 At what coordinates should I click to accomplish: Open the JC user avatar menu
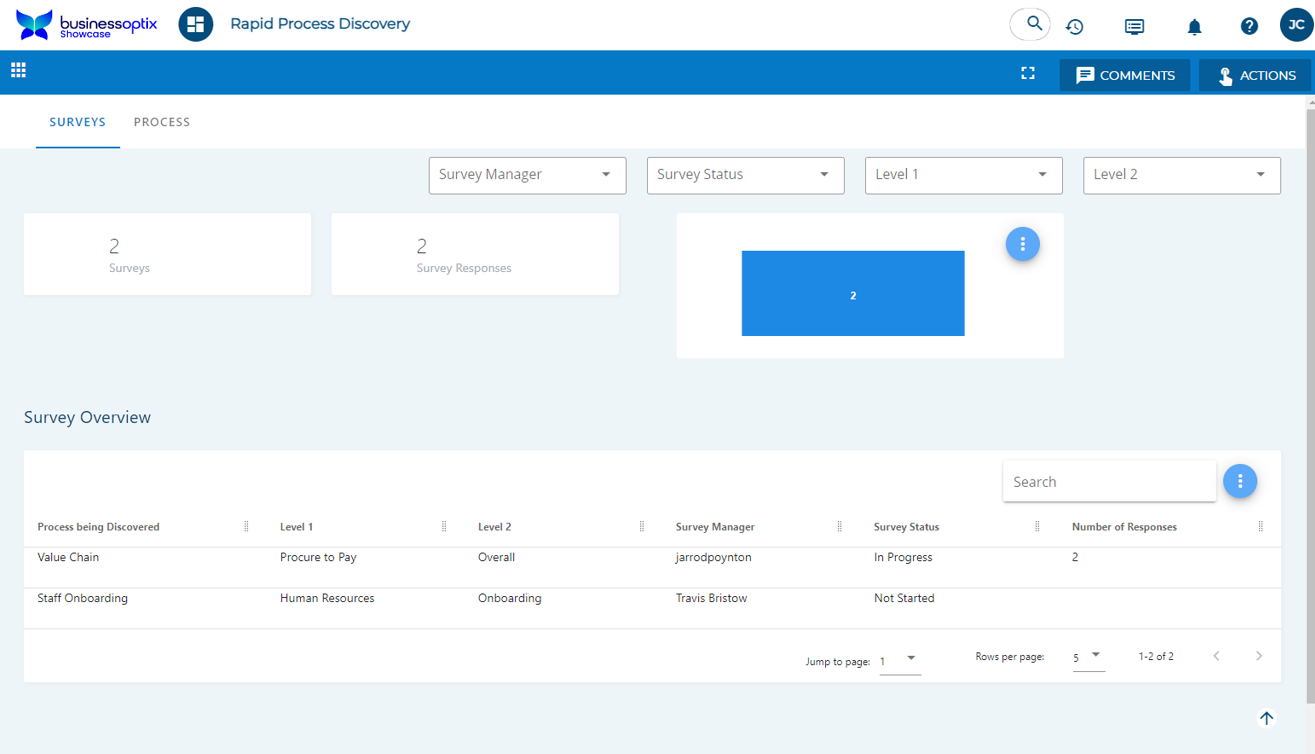coord(1296,25)
